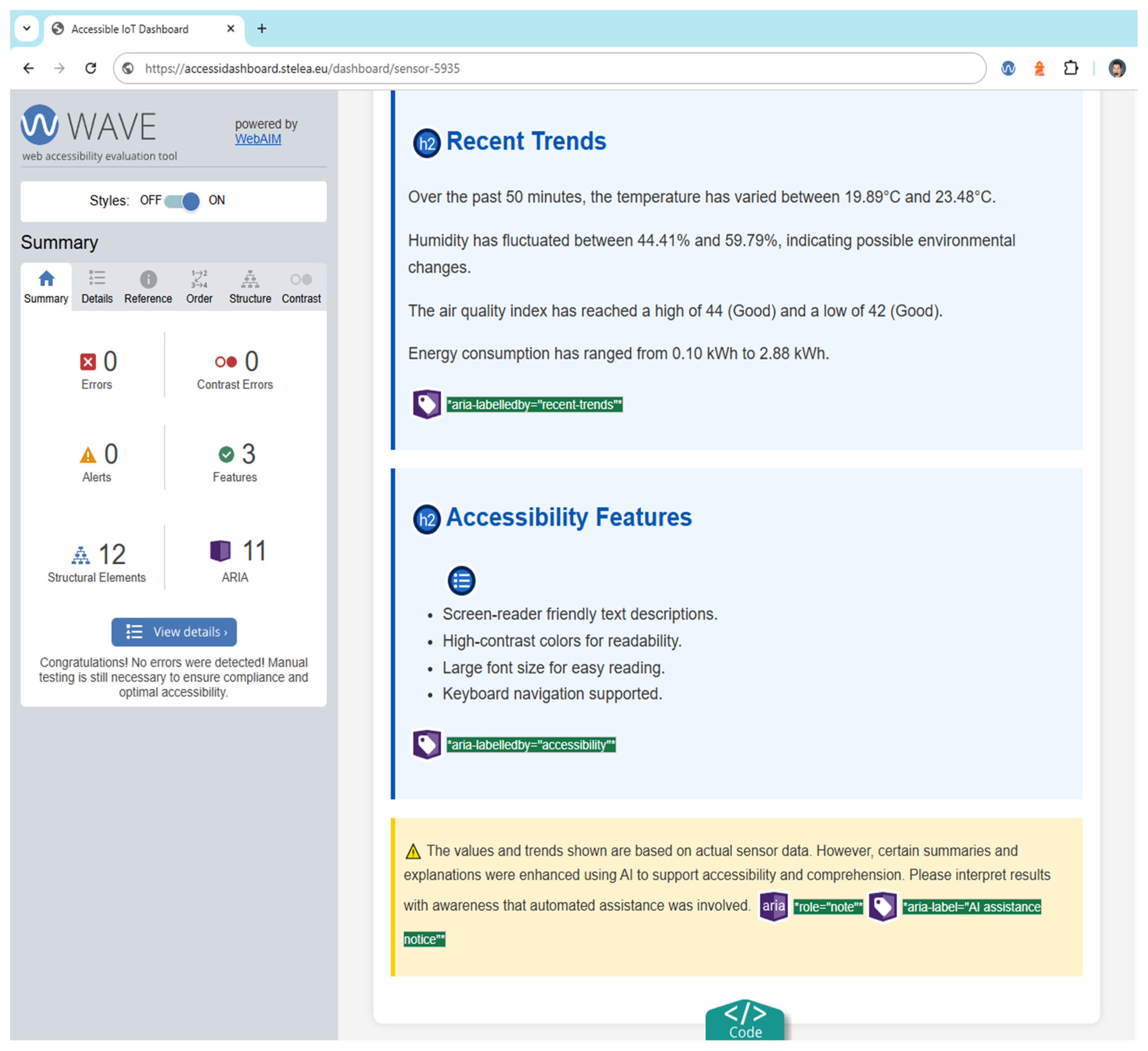Close the Accessible IoT Dashboard tab
Screen dimensions: 1148x1051
(x=231, y=29)
